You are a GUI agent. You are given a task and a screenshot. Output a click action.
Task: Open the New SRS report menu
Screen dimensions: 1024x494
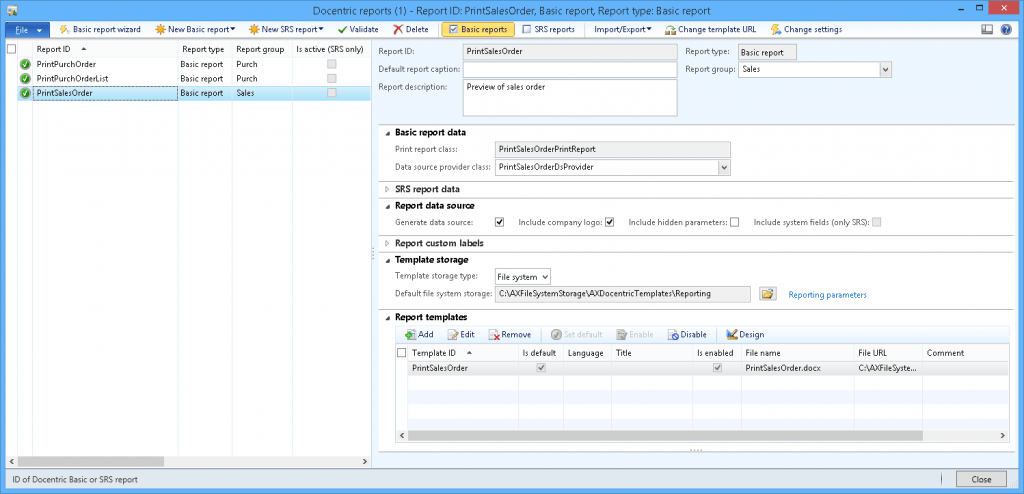(x=286, y=29)
